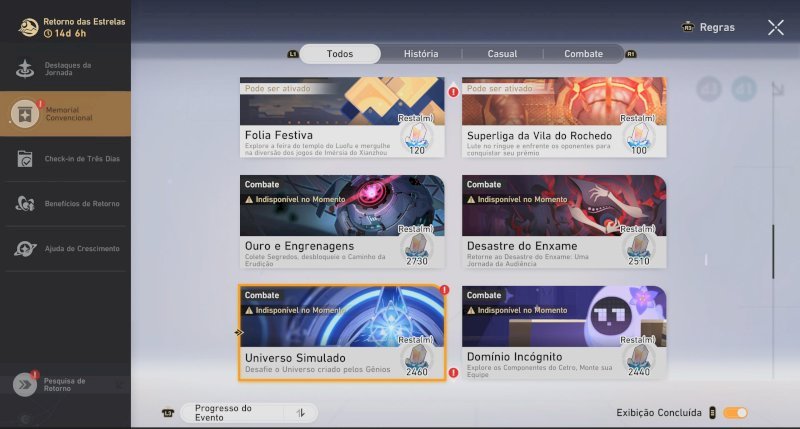Switch to the Todos tab
Screen dimensions: 800x429
[340, 54]
